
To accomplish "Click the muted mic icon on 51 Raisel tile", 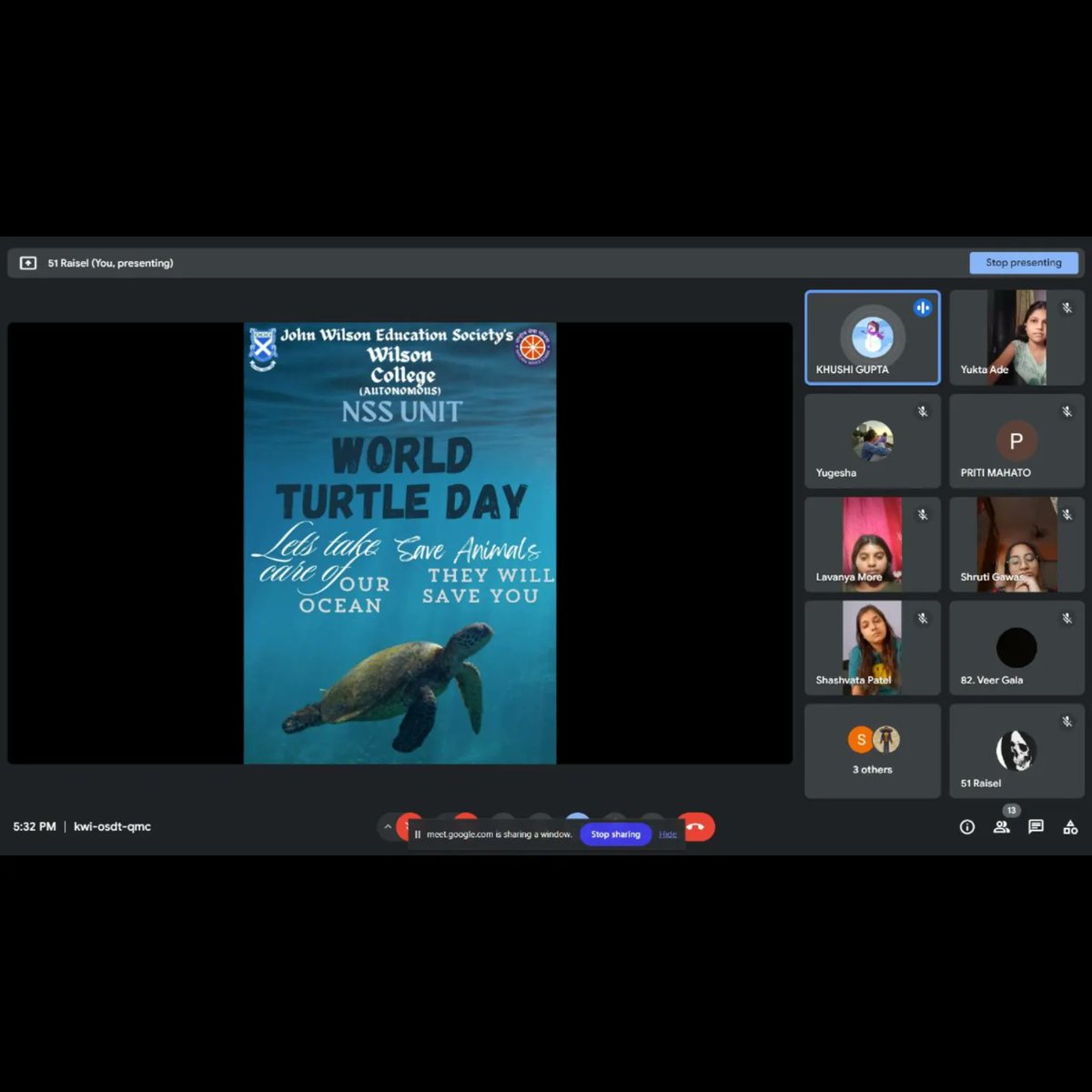I will pyautogui.click(x=1067, y=721).
